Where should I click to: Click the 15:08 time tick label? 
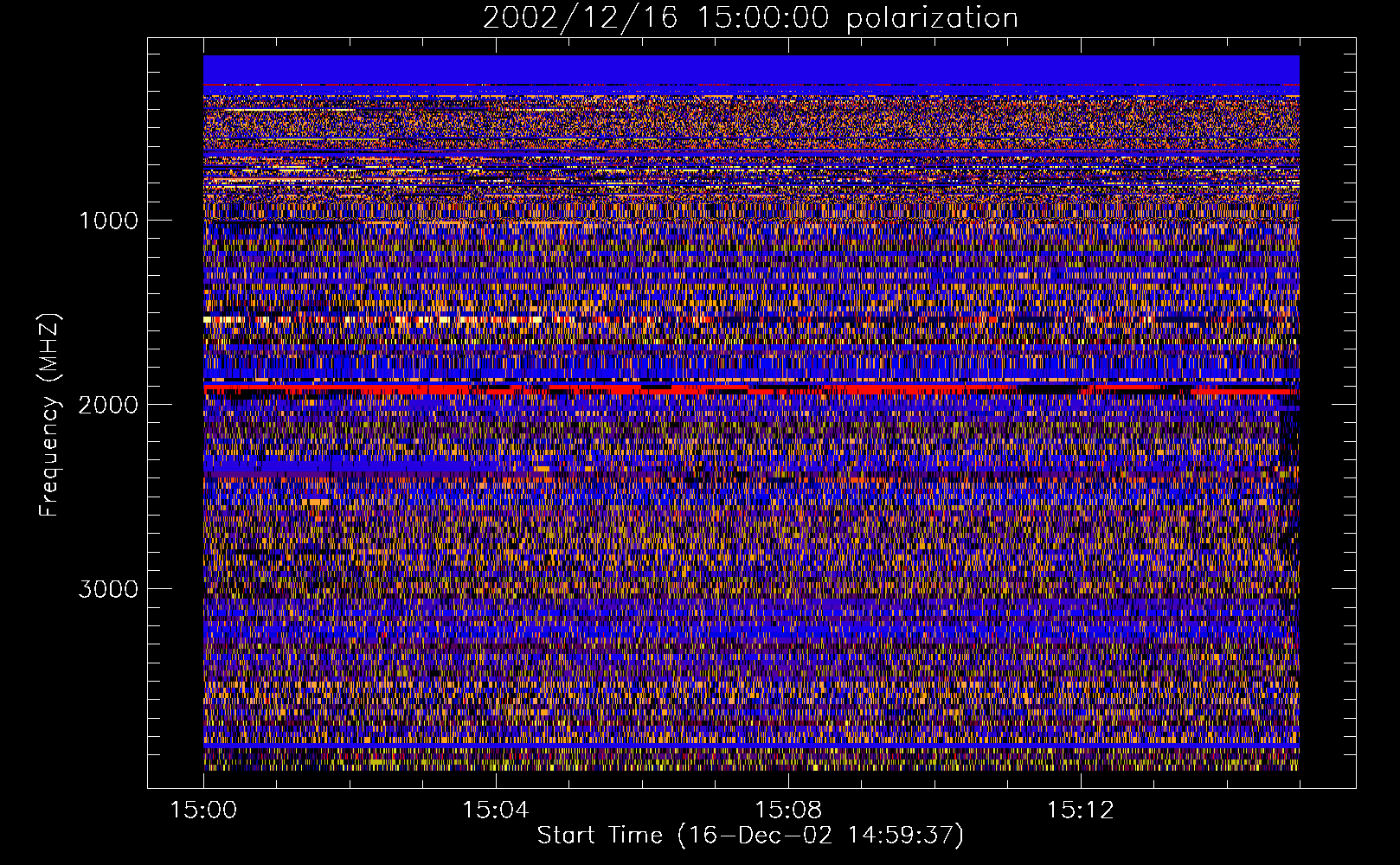[787, 811]
